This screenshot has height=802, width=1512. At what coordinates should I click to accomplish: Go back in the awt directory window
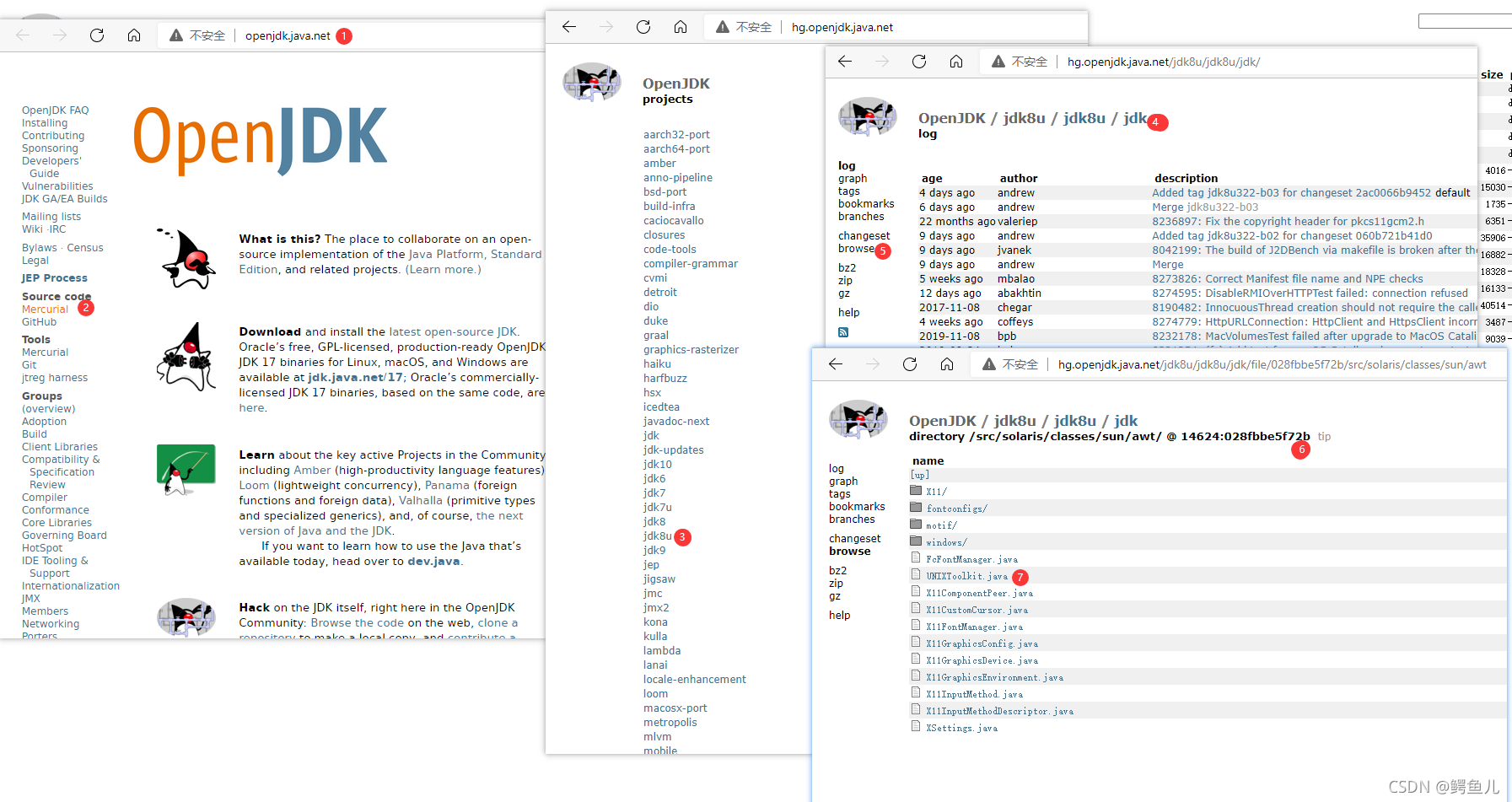[x=836, y=364]
